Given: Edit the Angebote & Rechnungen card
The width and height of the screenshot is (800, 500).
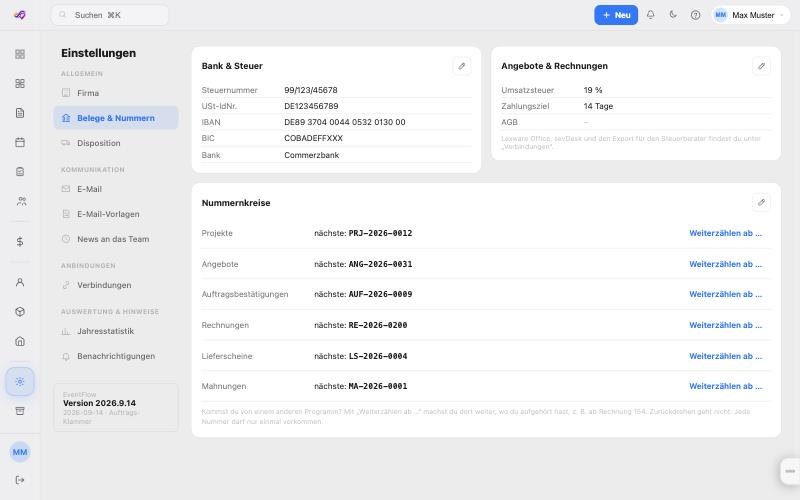Looking at the screenshot, I should pyautogui.click(x=761, y=66).
